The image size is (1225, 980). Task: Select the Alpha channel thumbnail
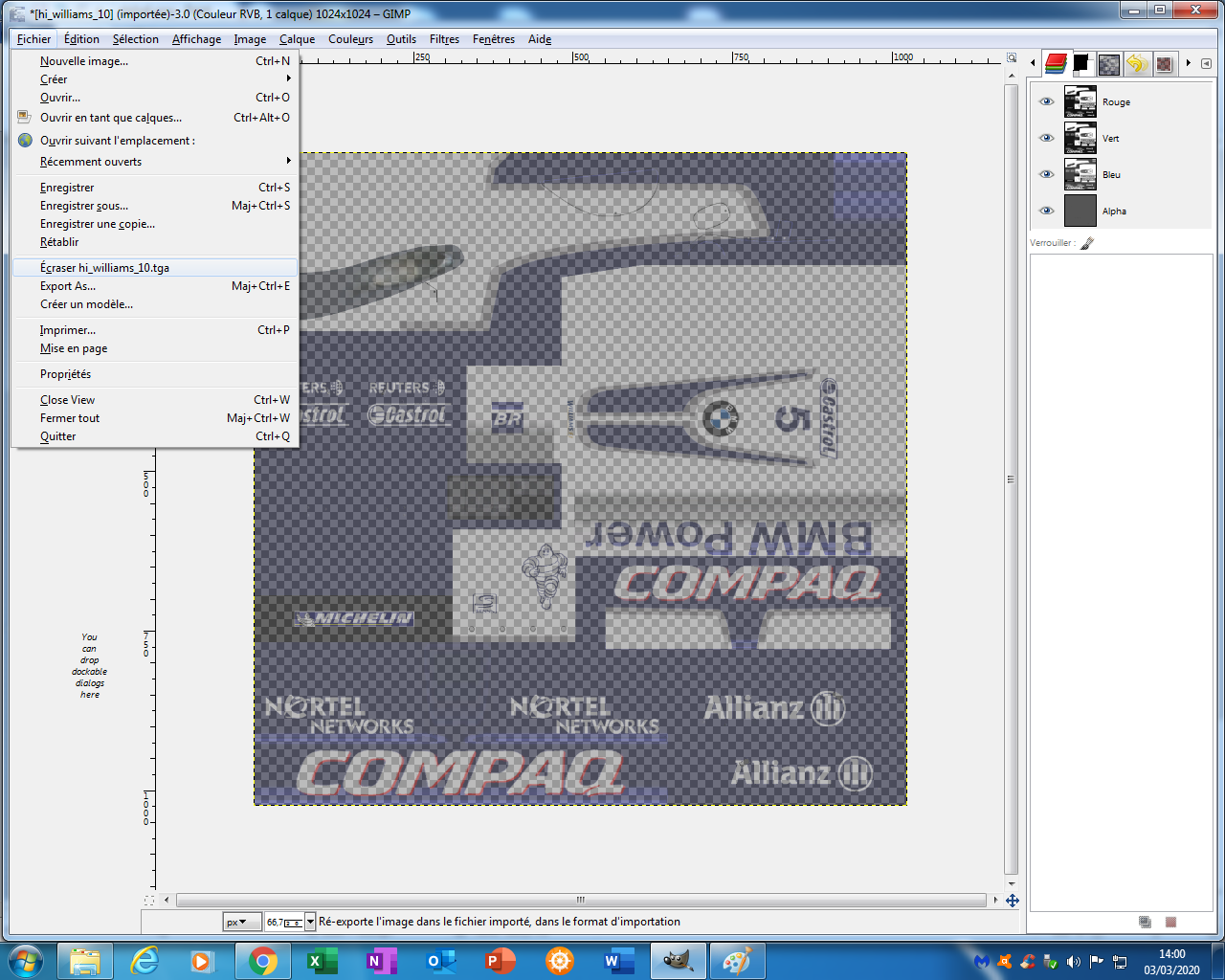1080,211
